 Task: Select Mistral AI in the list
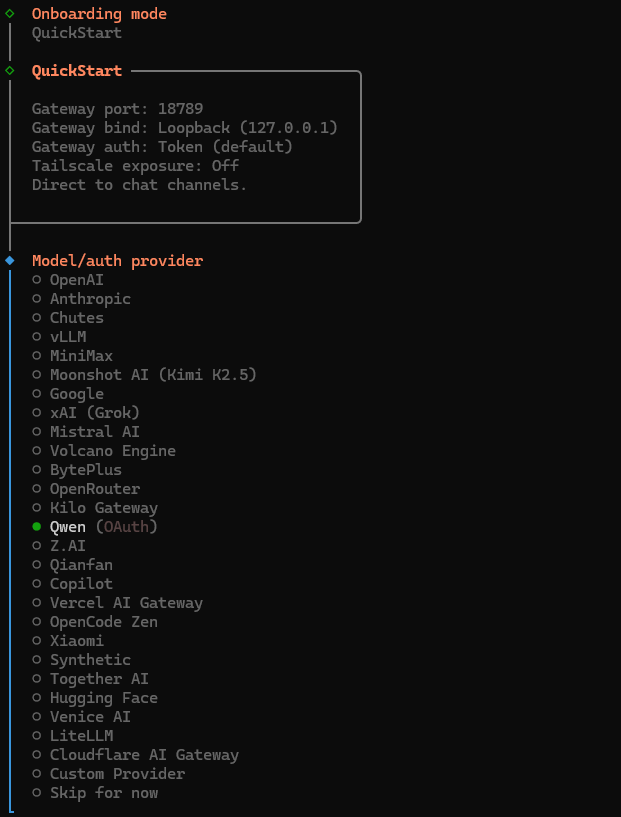[x=86, y=432]
